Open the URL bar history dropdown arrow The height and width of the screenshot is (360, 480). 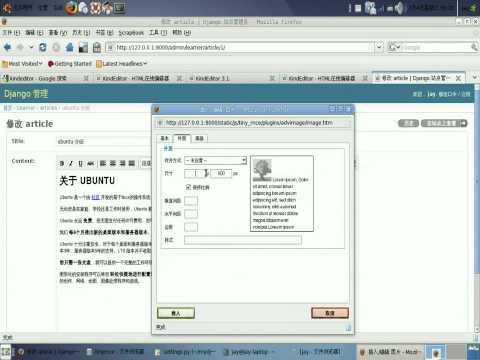(x=379, y=47)
